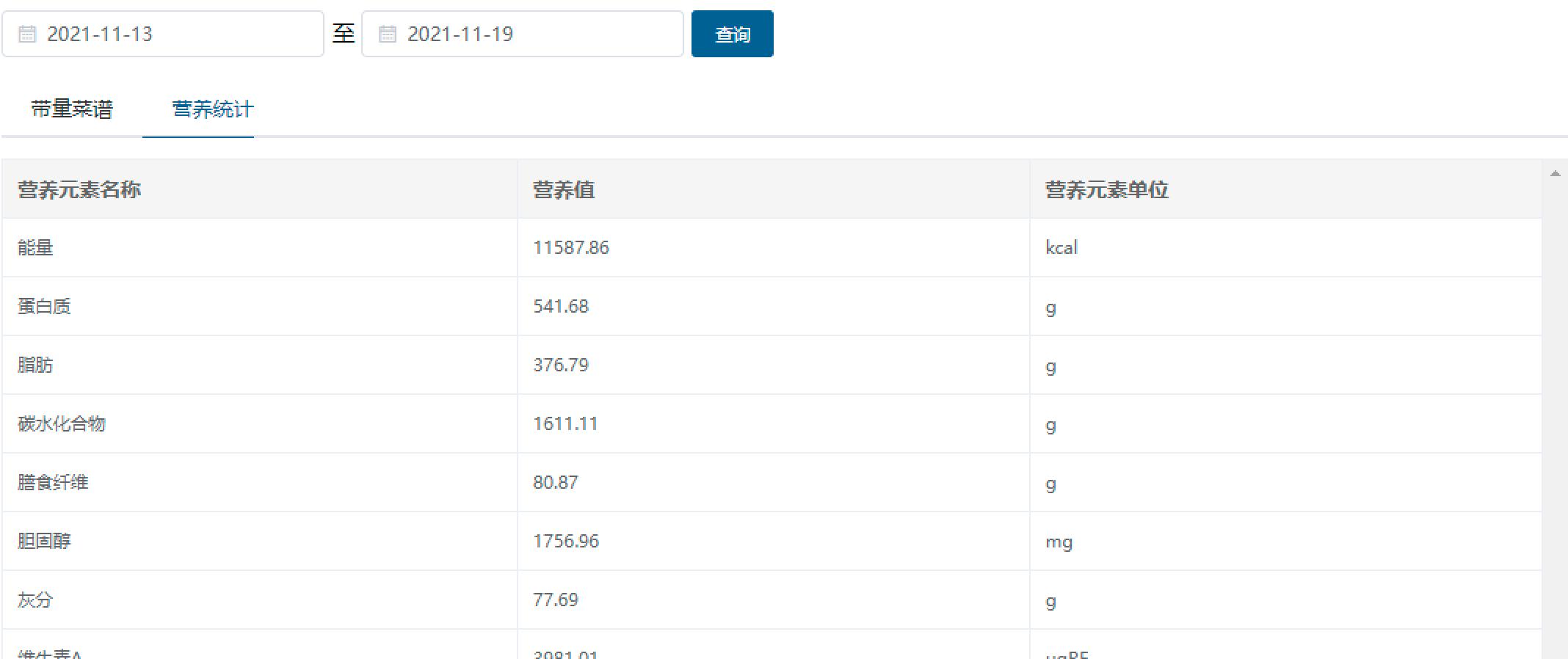Select the 营养统计 tab
Screen dimensions: 1568x659
[x=212, y=109]
